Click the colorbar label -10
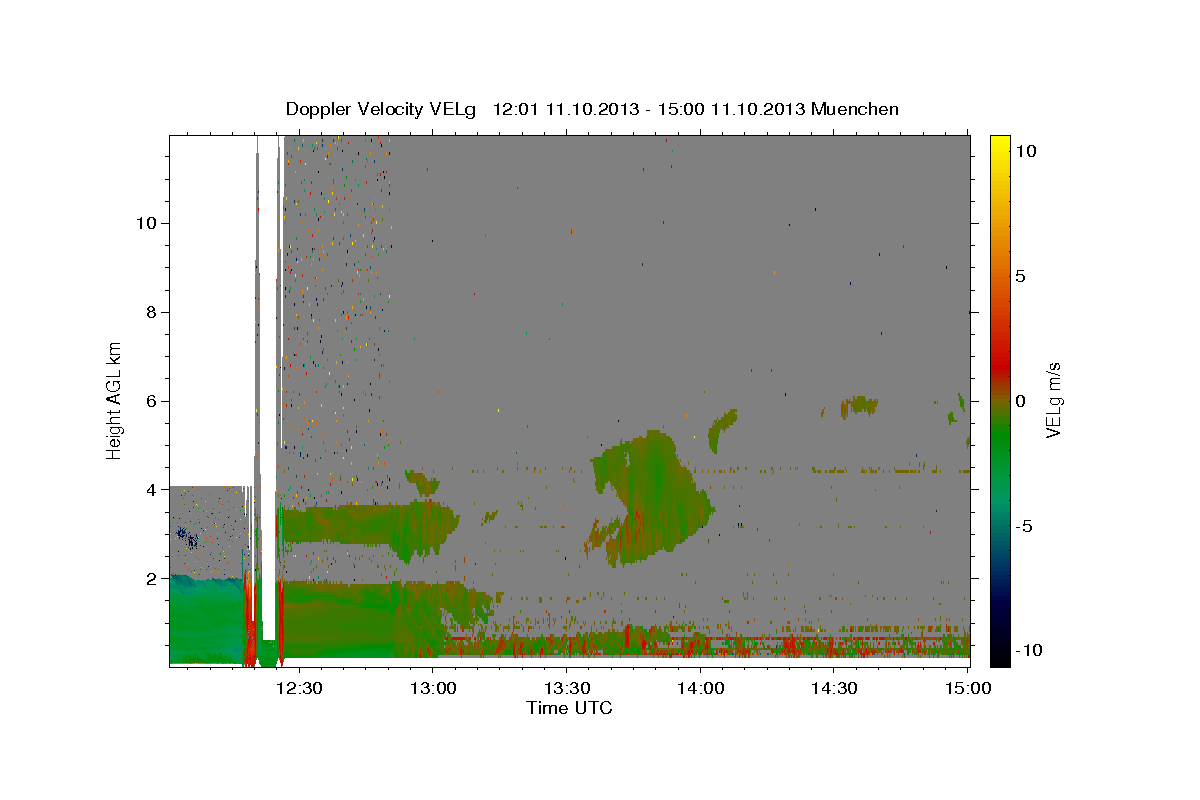This screenshot has height=800, width=1200. click(x=1029, y=650)
